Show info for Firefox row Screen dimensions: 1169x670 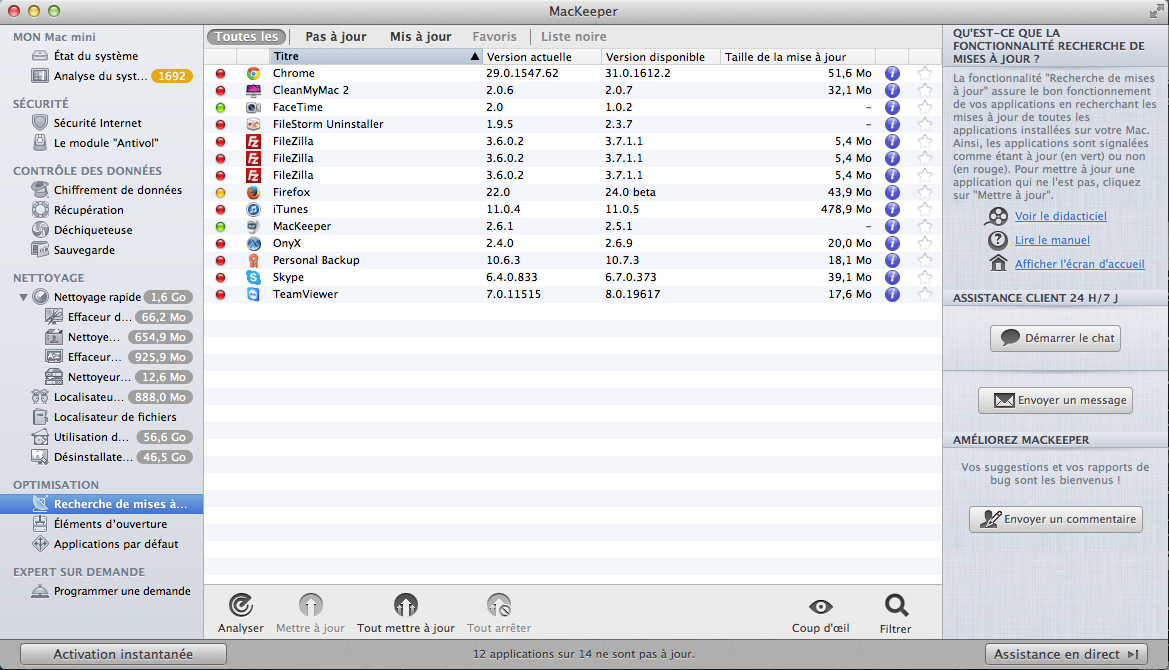892,192
